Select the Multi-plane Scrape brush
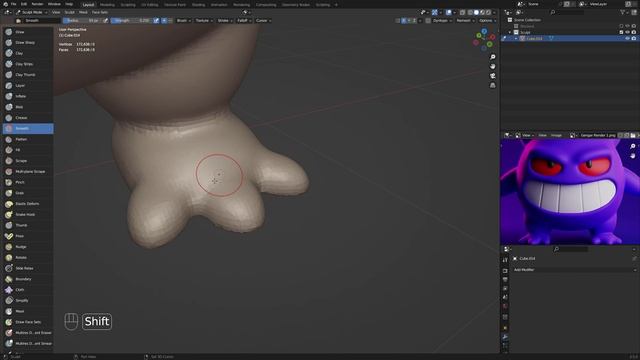This screenshot has height=360, width=640. click(x=28, y=171)
